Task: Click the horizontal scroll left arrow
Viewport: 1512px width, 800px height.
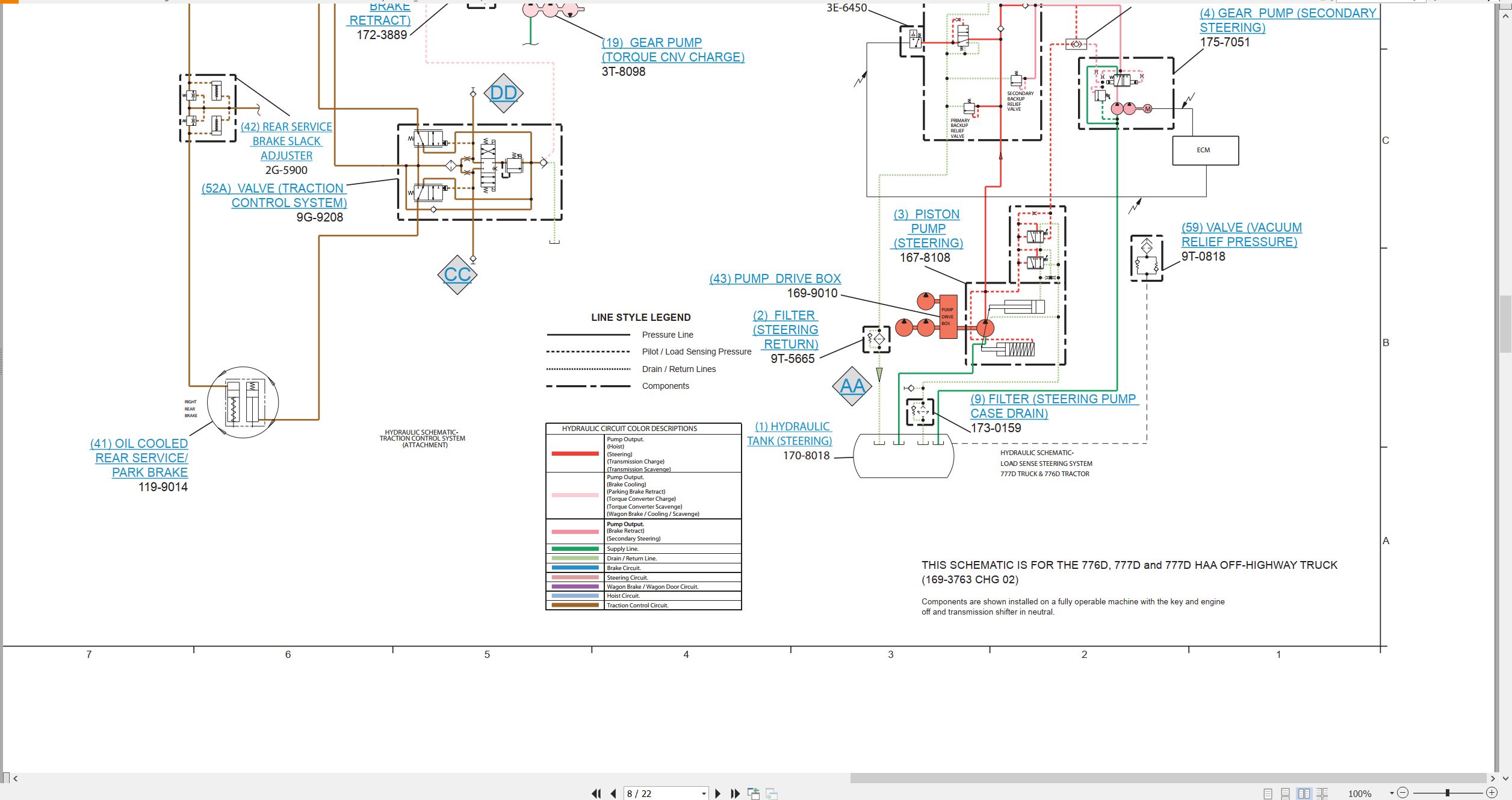Action: point(16,778)
